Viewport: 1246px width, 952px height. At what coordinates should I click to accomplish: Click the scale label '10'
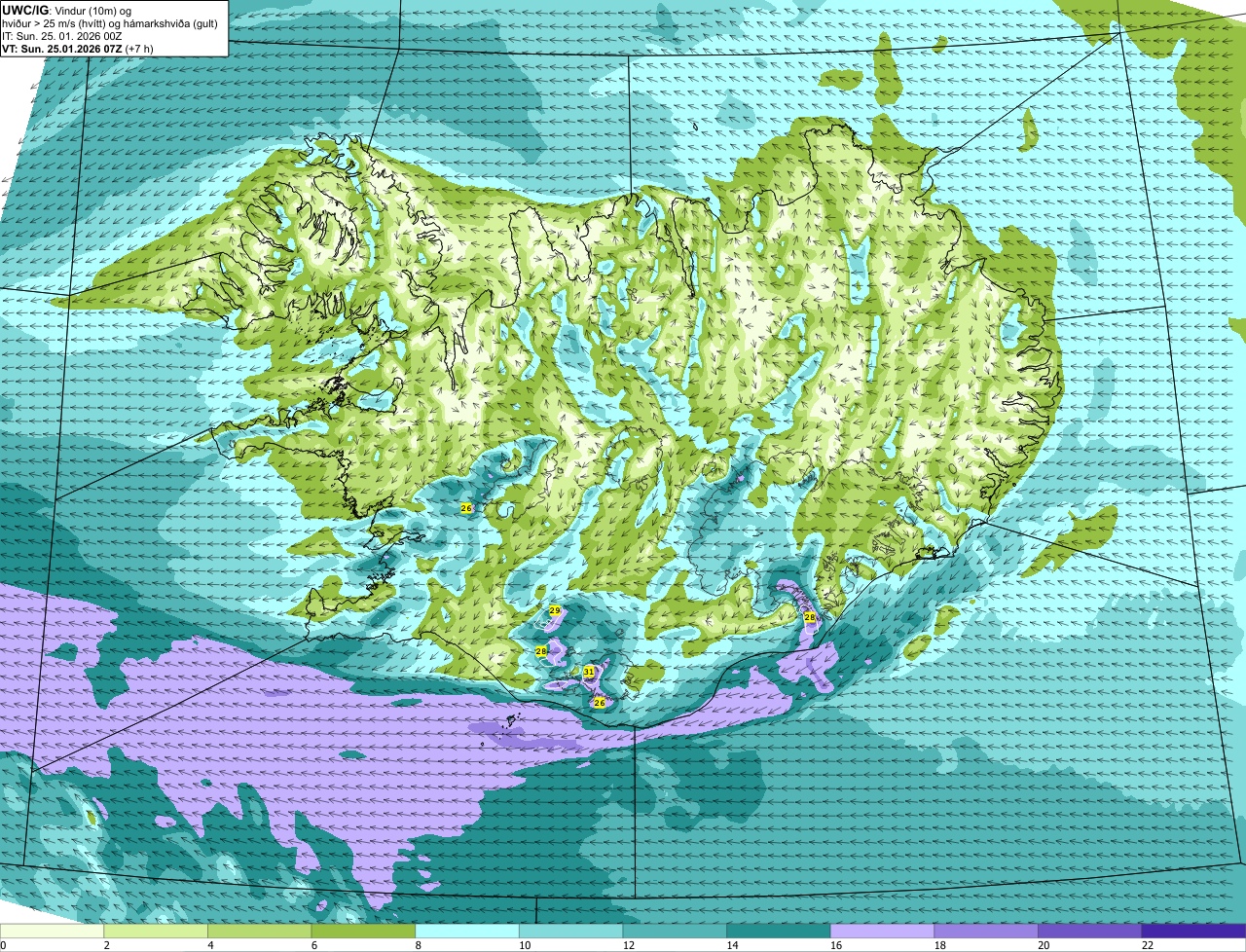point(525,945)
